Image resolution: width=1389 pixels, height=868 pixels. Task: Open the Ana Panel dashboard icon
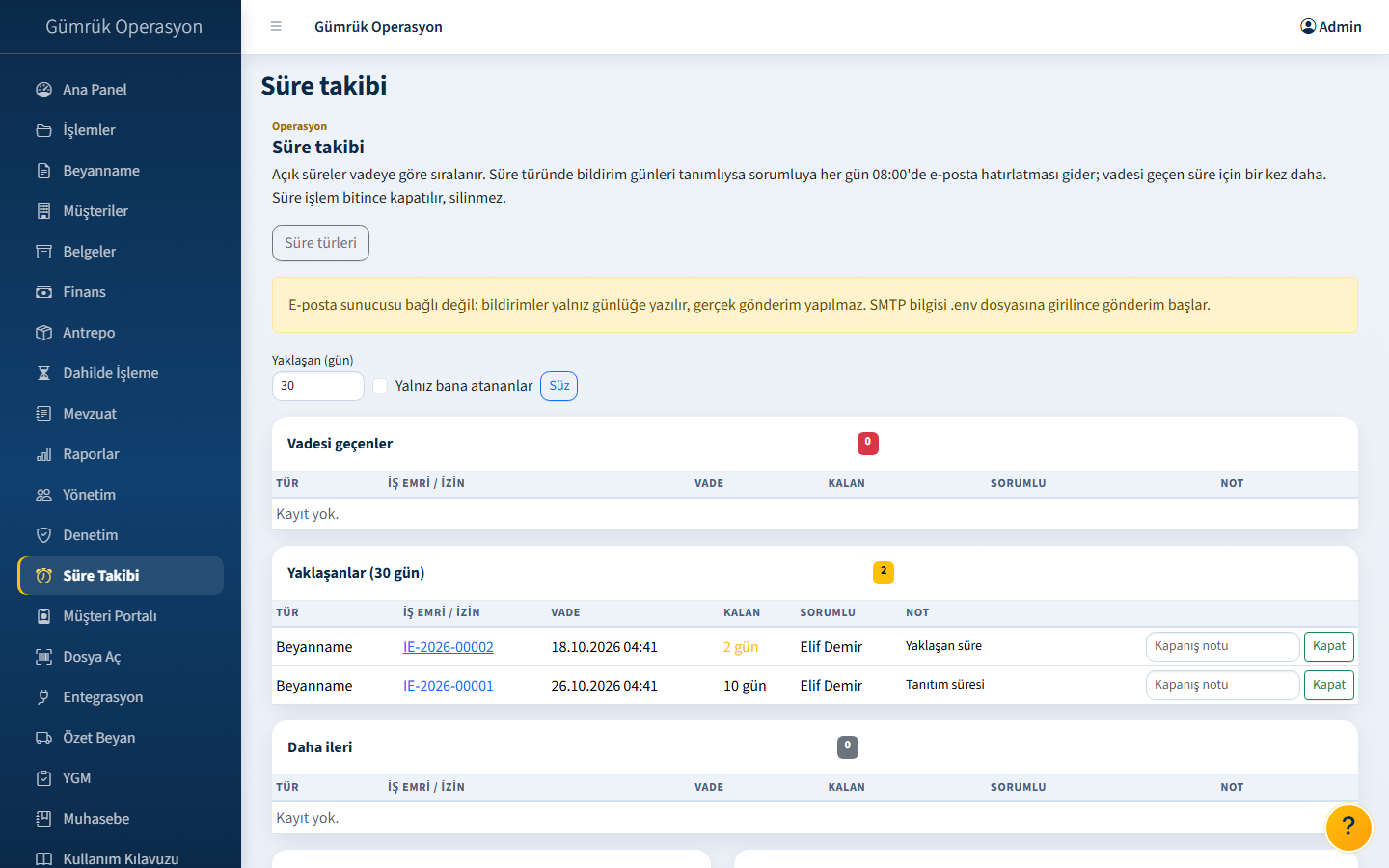[x=43, y=90]
